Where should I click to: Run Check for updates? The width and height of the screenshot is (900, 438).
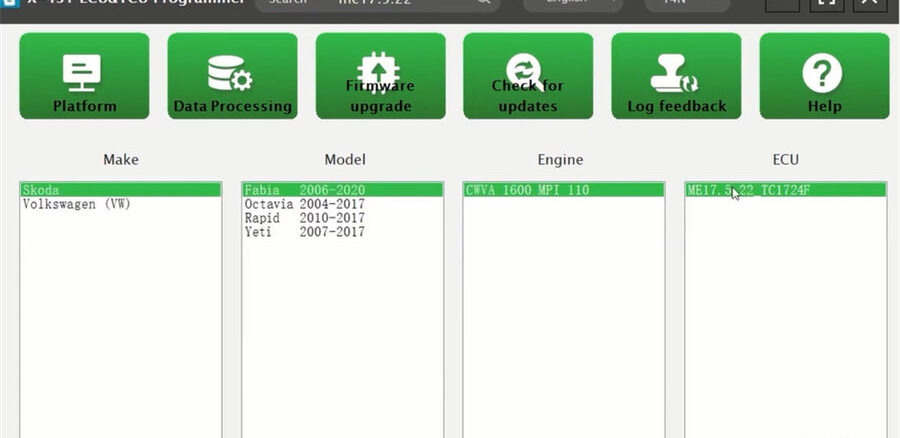[x=528, y=76]
